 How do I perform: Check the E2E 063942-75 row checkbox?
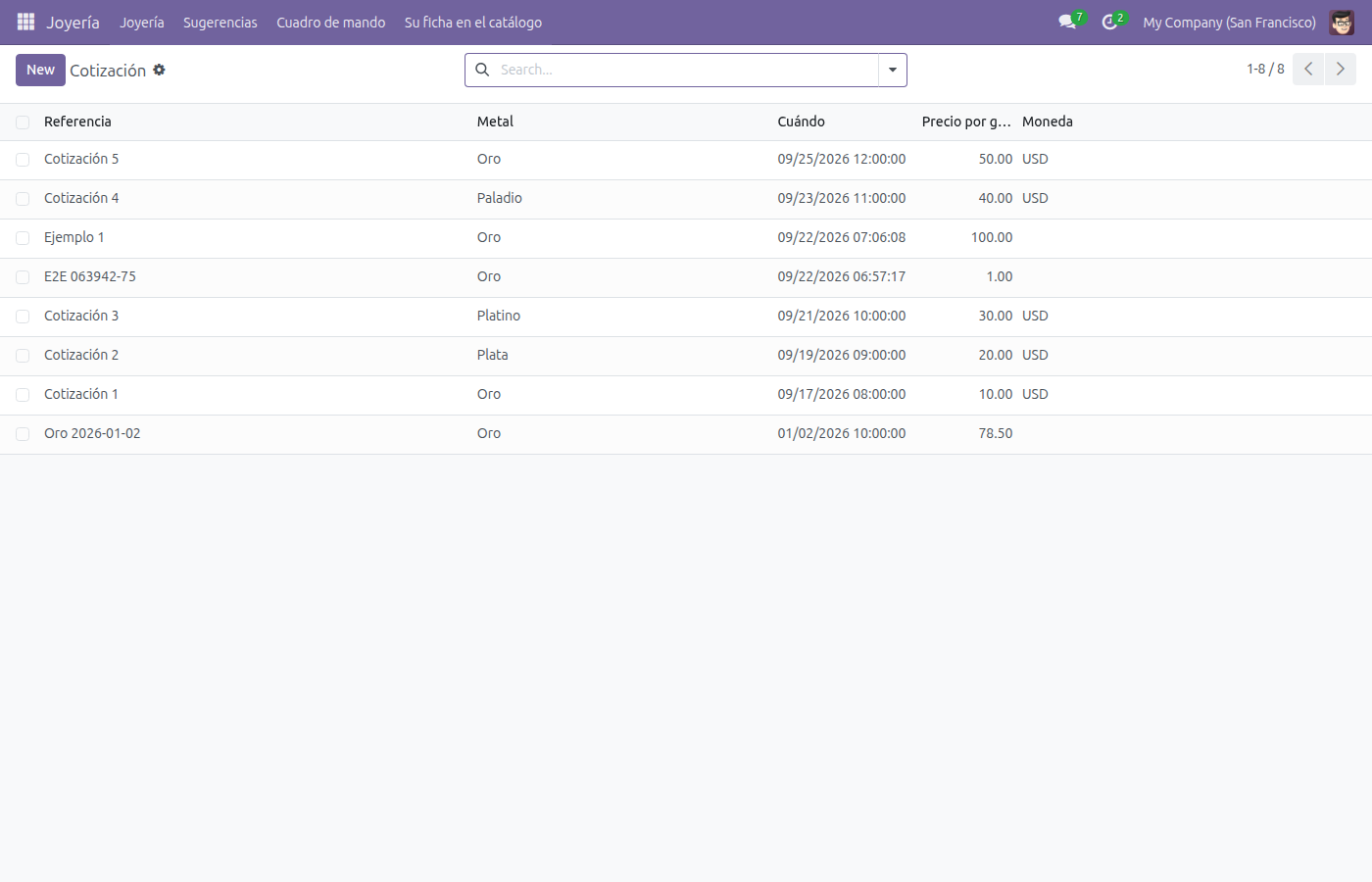[x=23, y=277]
